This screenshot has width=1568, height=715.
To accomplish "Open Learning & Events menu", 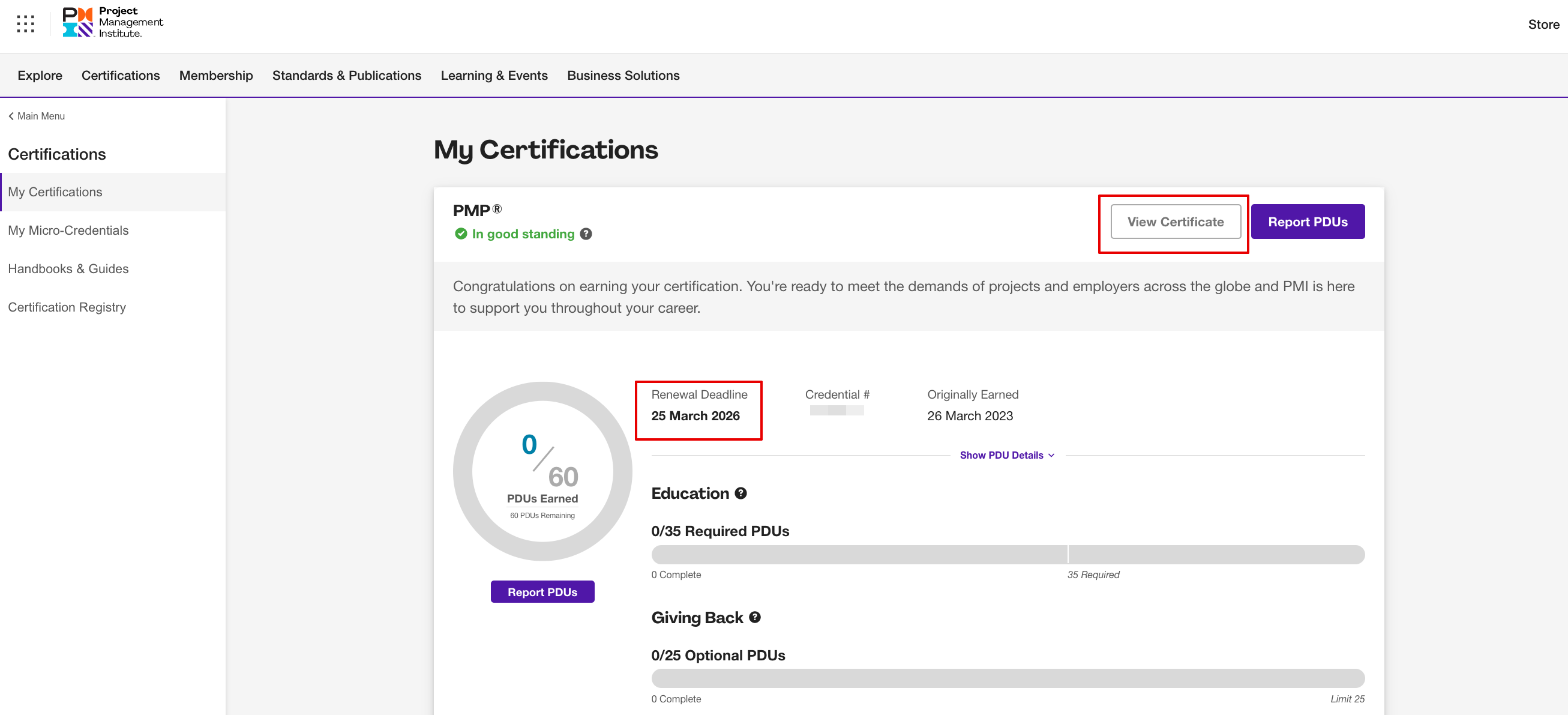I will tap(494, 76).
